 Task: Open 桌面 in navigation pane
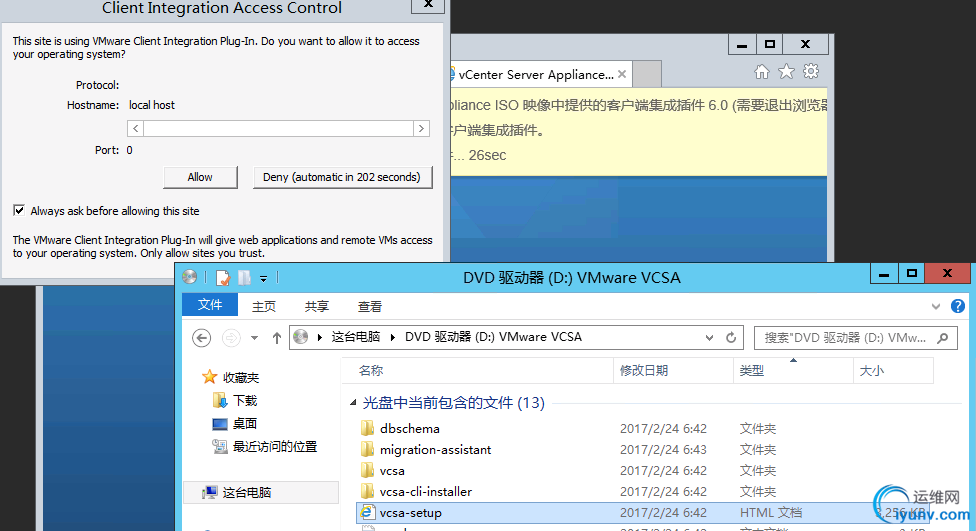(x=245, y=424)
